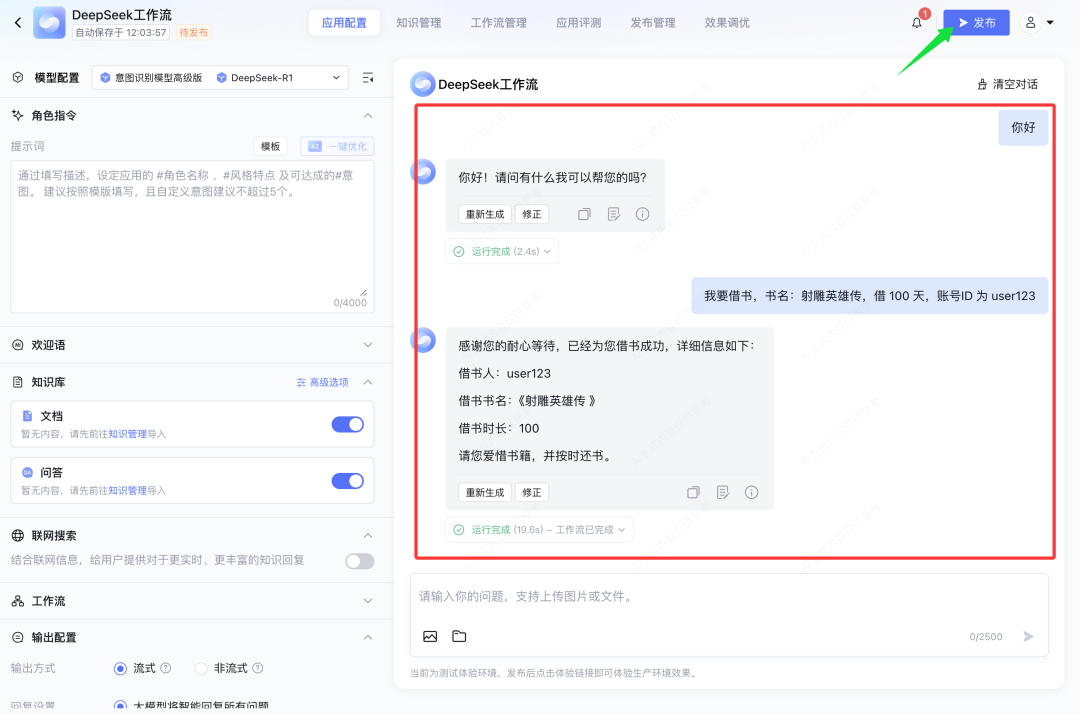Open the notes icon on greeting reply
This screenshot has height=714, width=1080.
[614, 214]
